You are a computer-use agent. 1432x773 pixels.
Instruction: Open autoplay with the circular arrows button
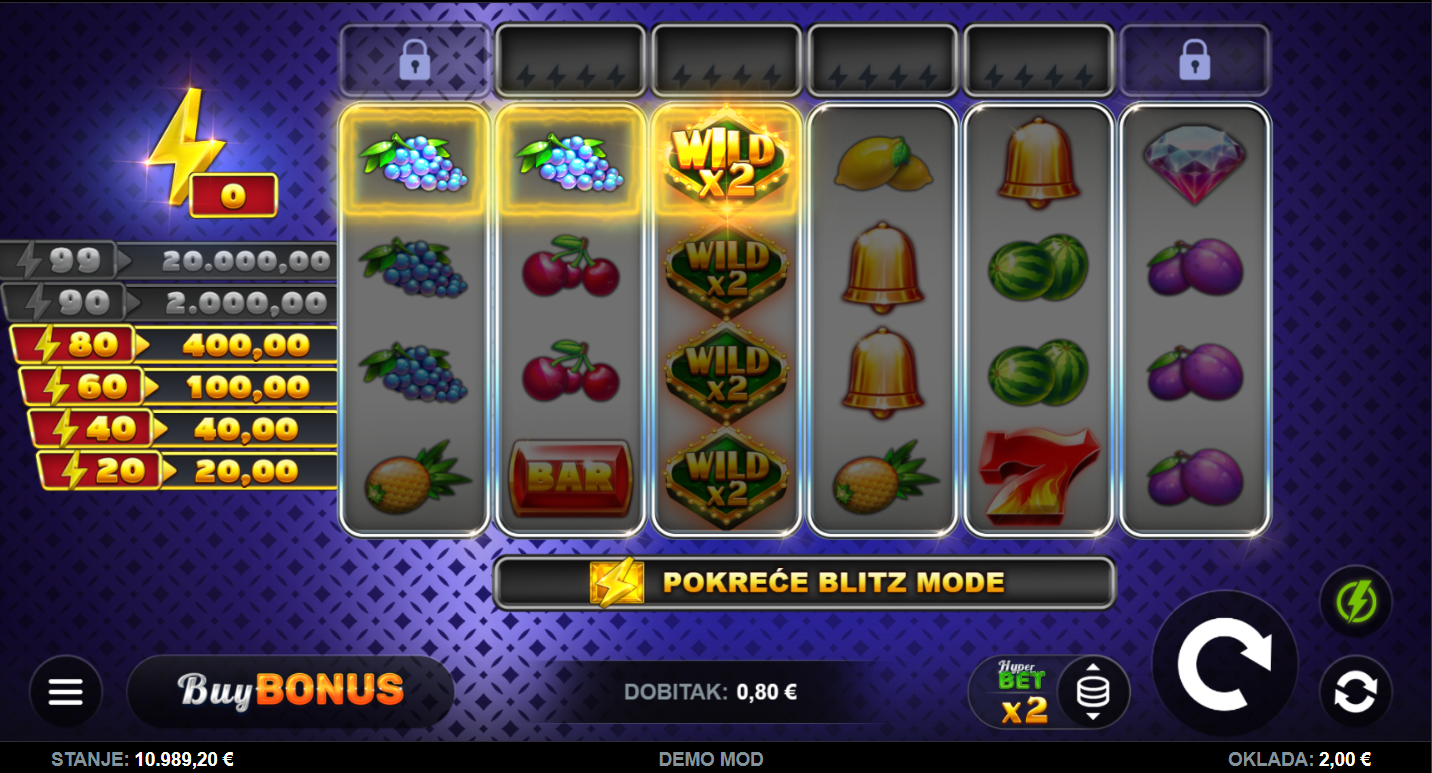point(1355,692)
